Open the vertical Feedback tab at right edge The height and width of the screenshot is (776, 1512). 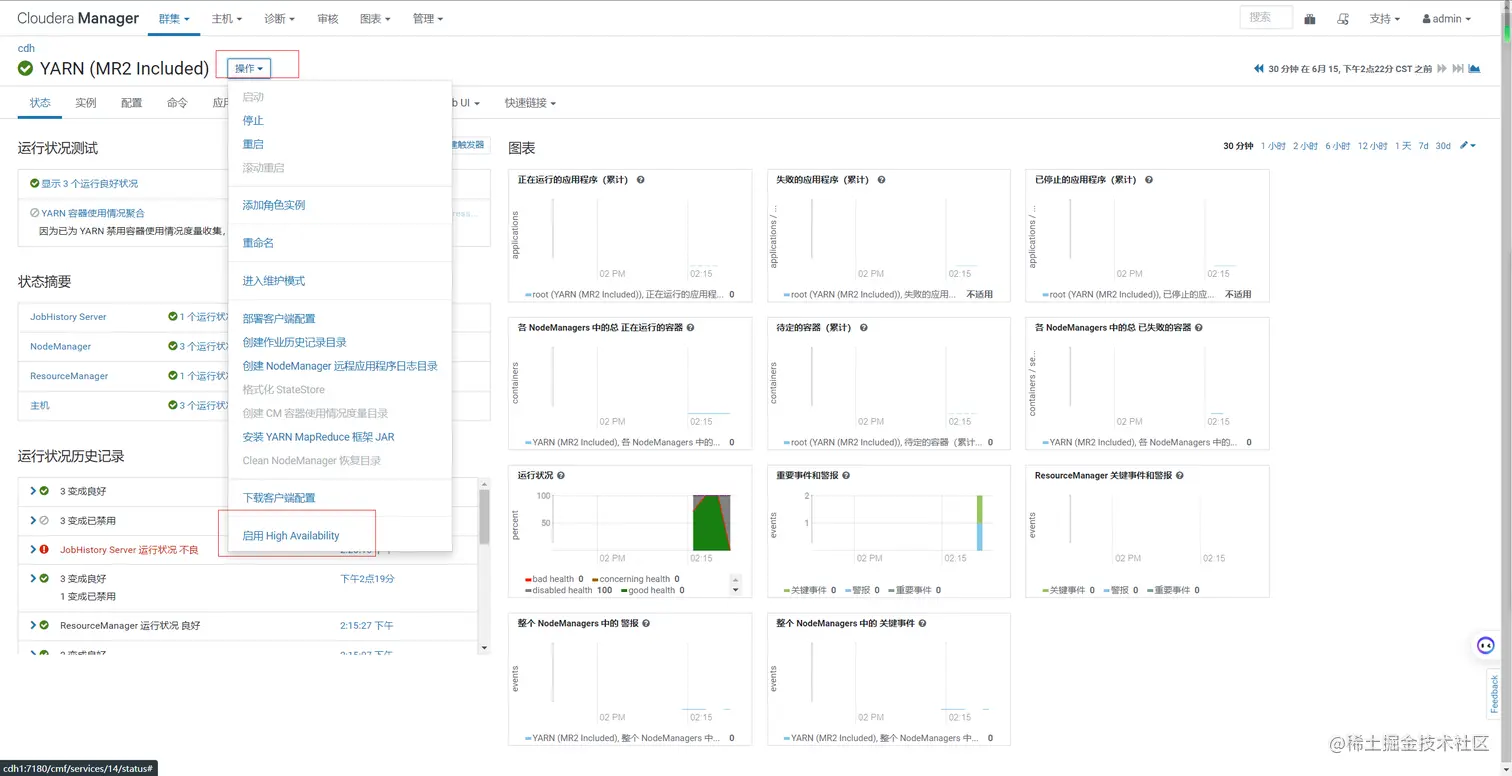(1495, 694)
